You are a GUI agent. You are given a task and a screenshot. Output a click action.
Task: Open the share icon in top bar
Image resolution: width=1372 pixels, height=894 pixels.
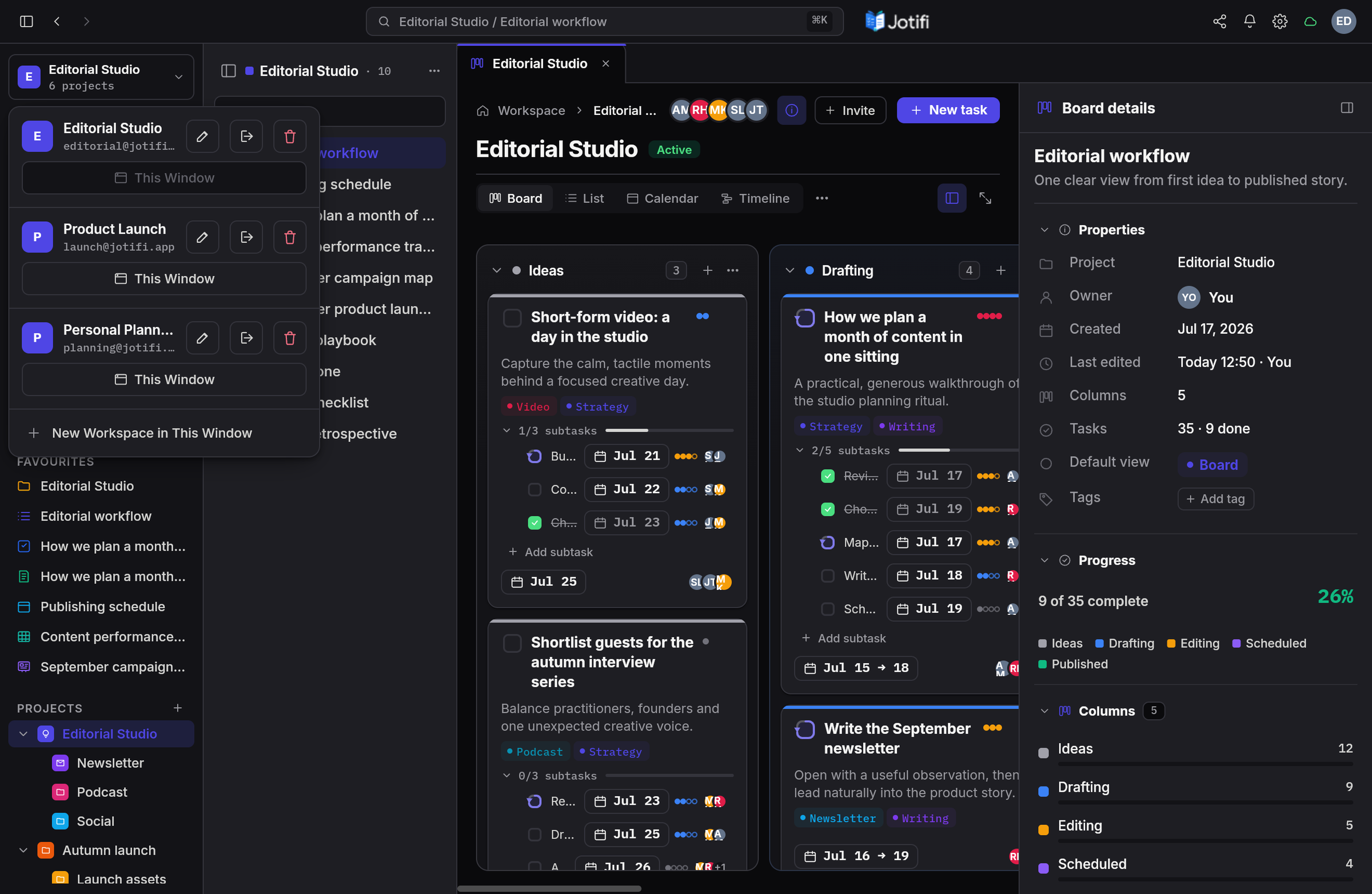coord(1219,21)
